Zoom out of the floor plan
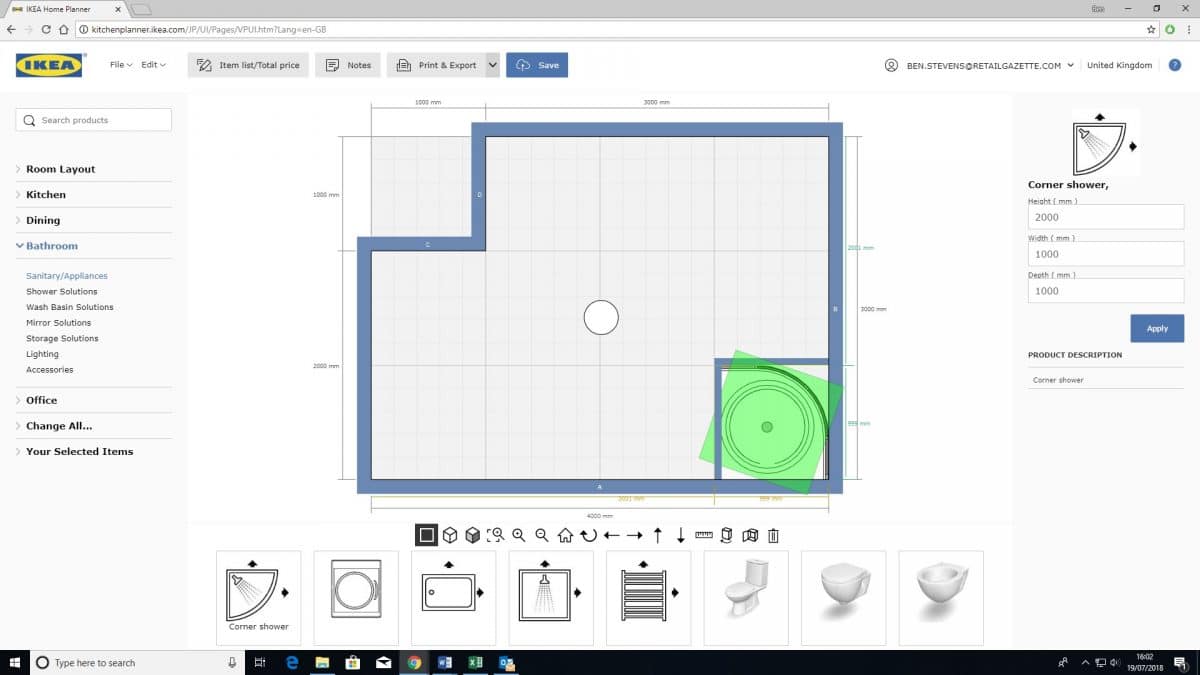 541,535
